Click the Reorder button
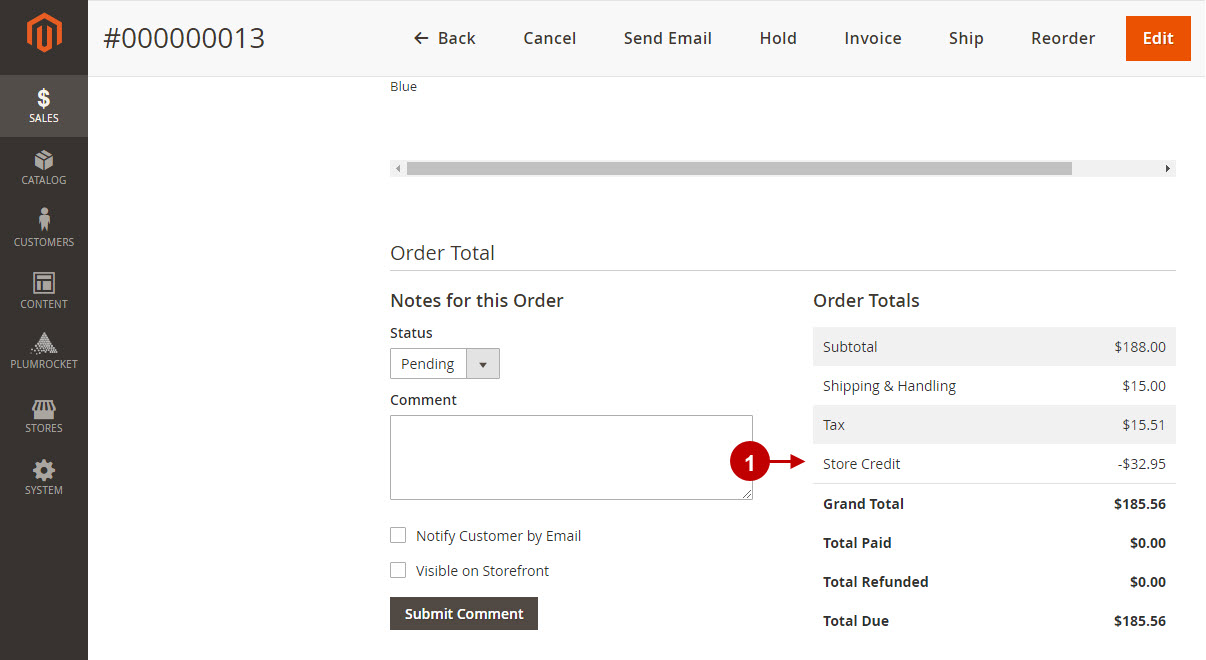Viewport: 1206px width, 660px height. pyautogui.click(x=1063, y=38)
